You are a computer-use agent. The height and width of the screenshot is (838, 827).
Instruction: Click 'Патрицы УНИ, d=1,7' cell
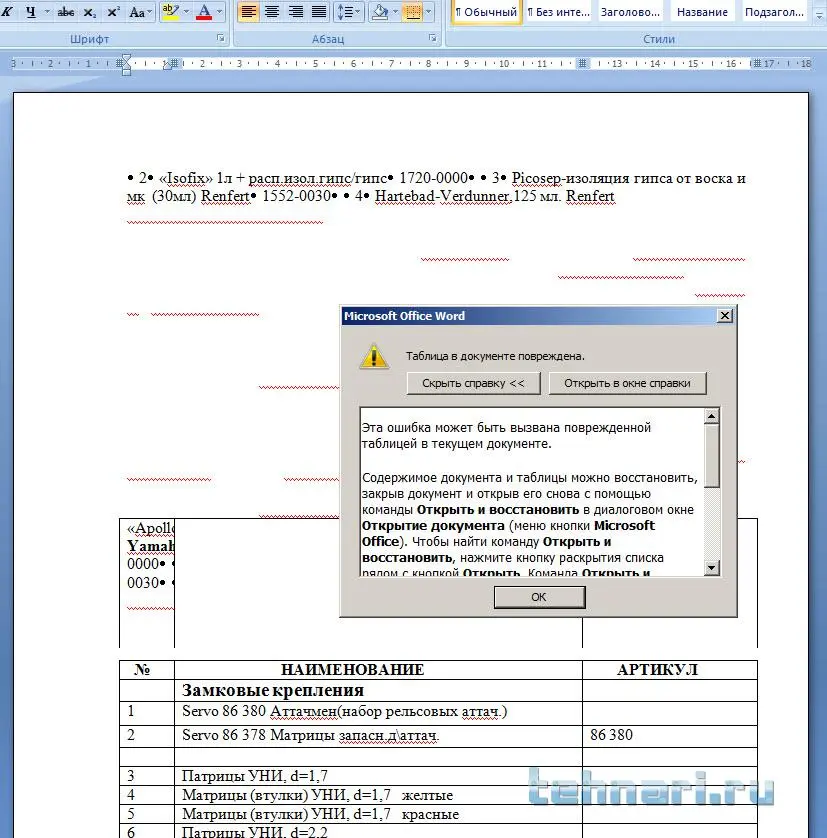(378, 776)
